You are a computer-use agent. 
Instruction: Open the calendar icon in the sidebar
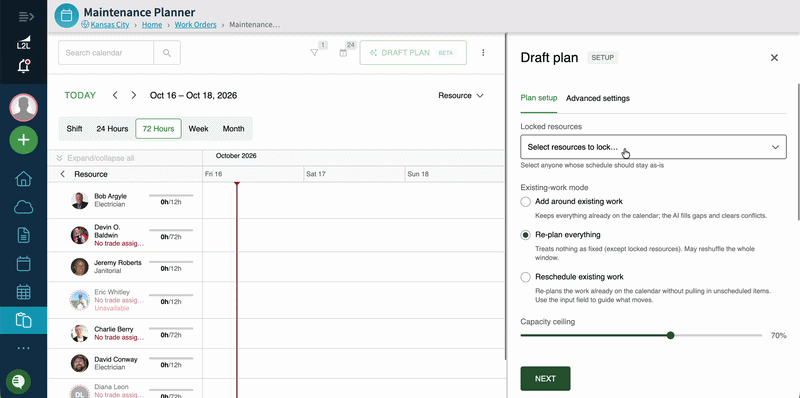(x=23, y=263)
